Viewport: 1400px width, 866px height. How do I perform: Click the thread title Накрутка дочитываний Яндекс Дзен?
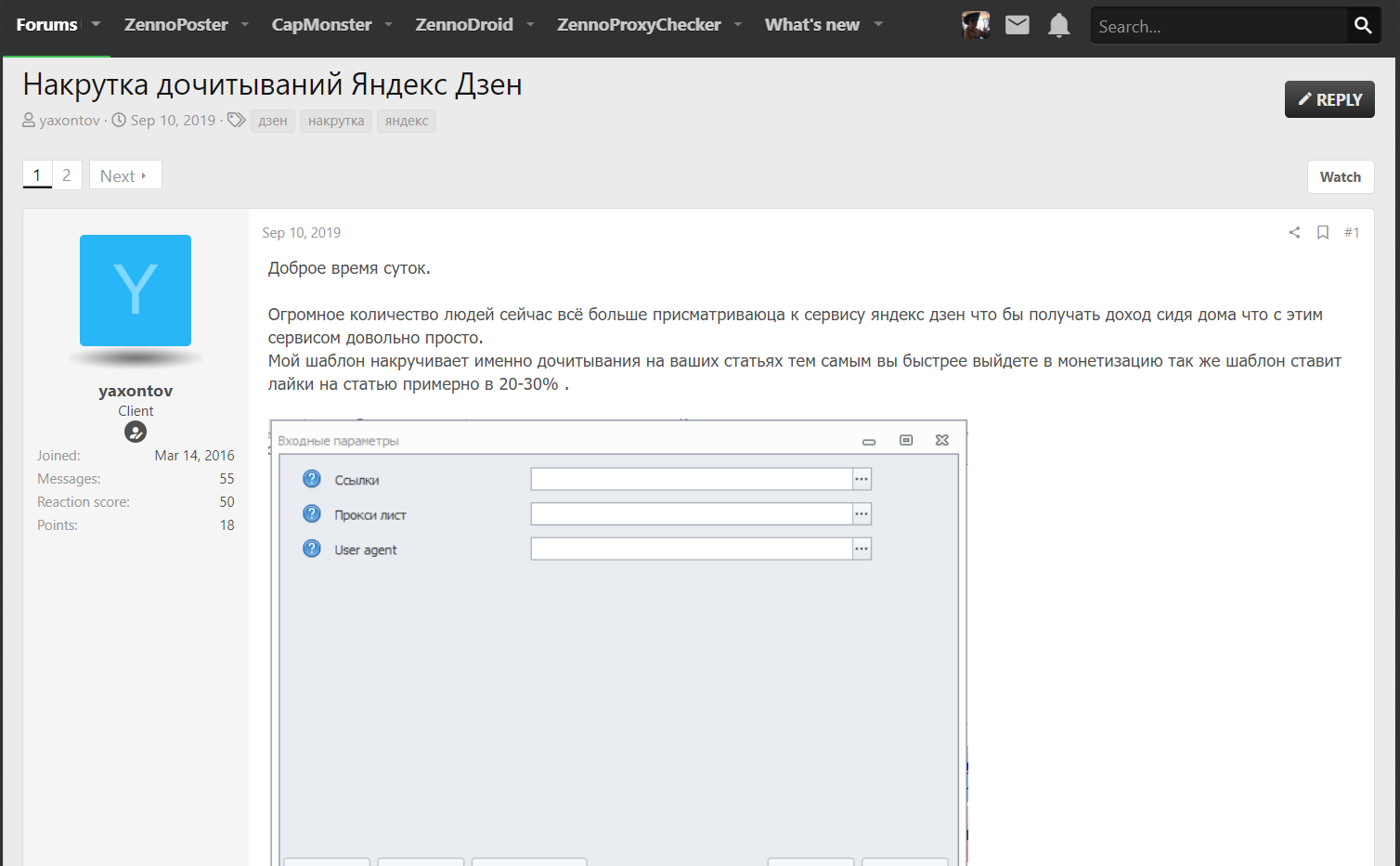(x=272, y=84)
